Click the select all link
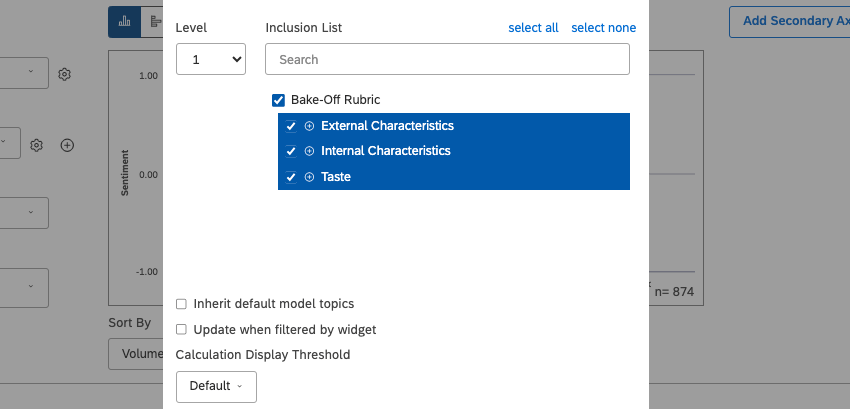Image resolution: width=850 pixels, height=409 pixels. pyautogui.click(x=533, y=28)
